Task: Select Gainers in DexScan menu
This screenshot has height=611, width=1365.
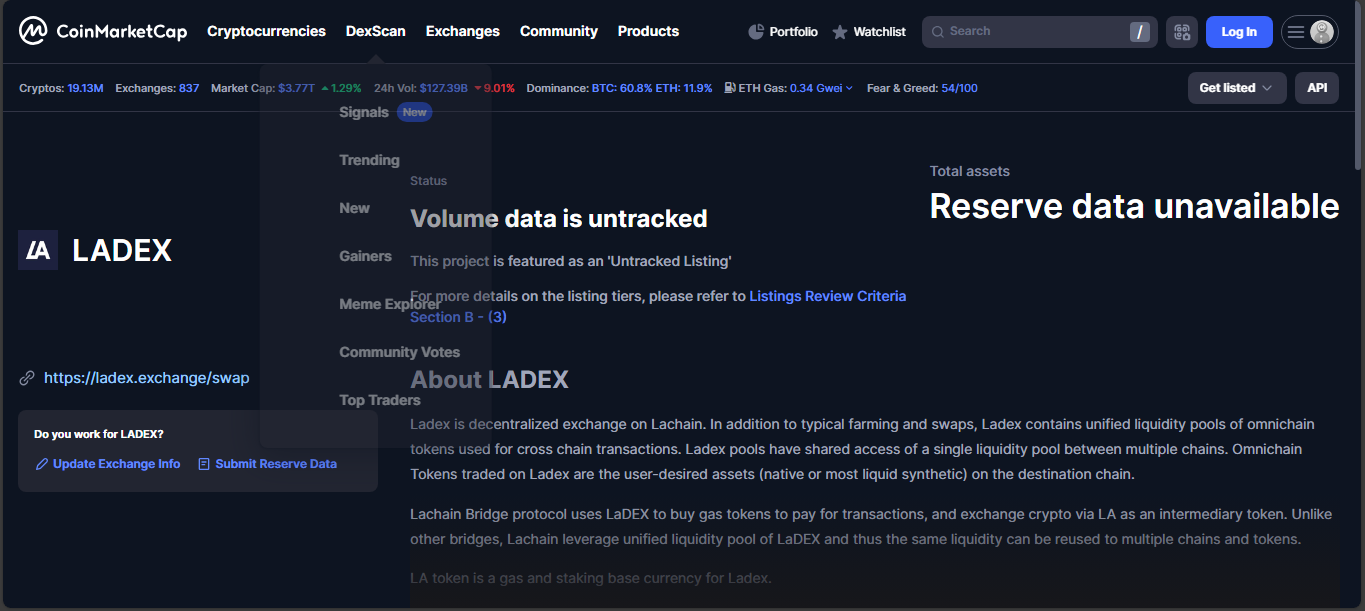Action: 365,256
